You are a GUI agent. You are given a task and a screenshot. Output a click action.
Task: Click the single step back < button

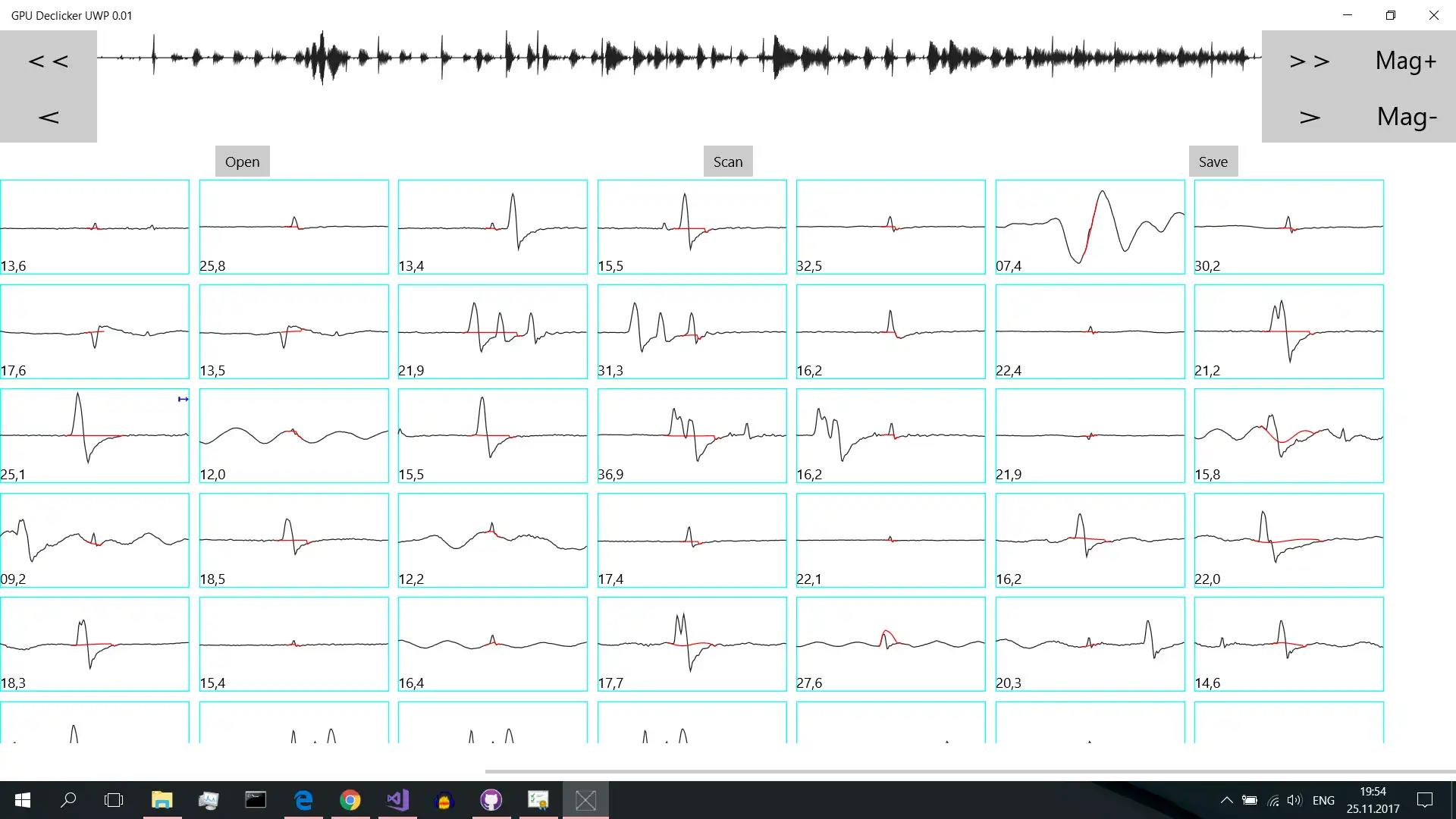click(x=49, y=117)
